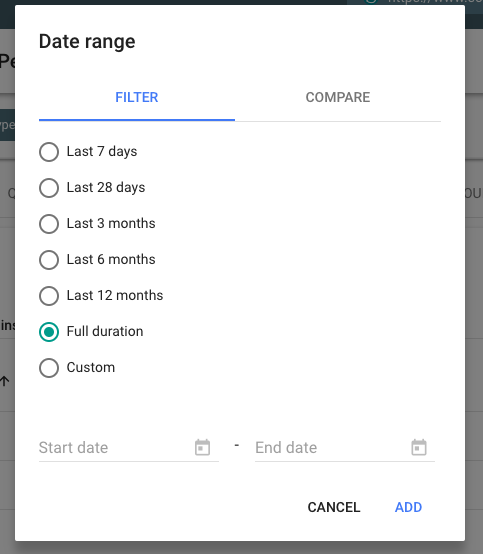The width and height of the screenshot is (483, 554).
Task: Focus the End date input field
Action: click(x=345, y=448)
